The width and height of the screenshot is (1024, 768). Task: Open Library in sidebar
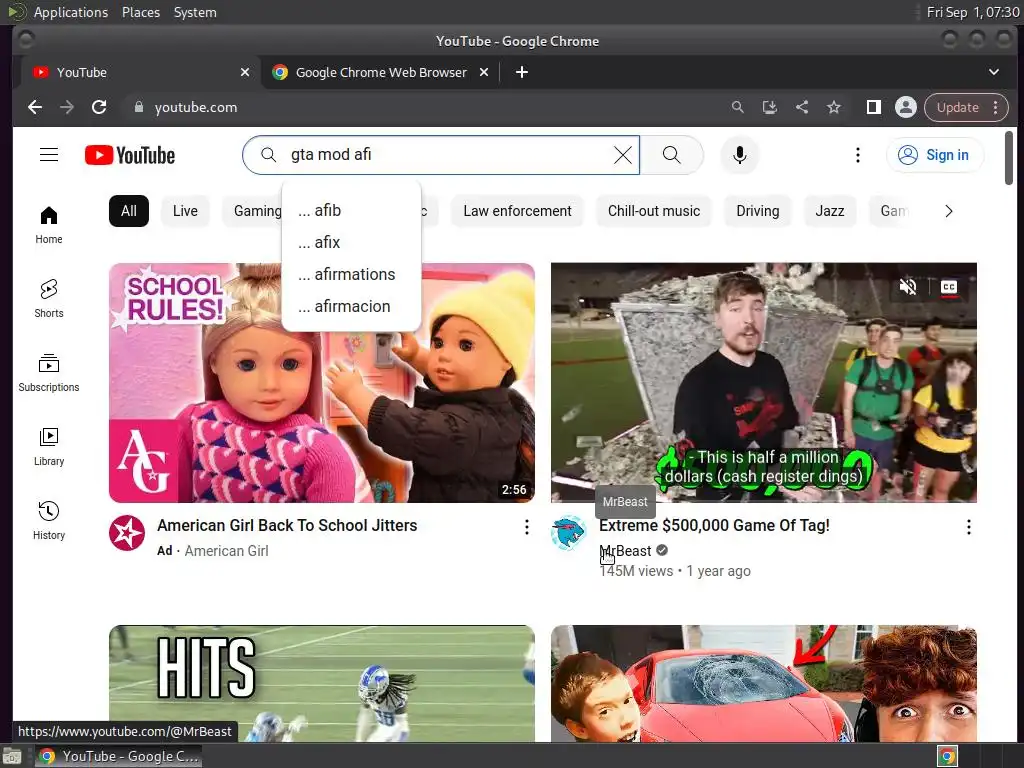tap(49, 447)
